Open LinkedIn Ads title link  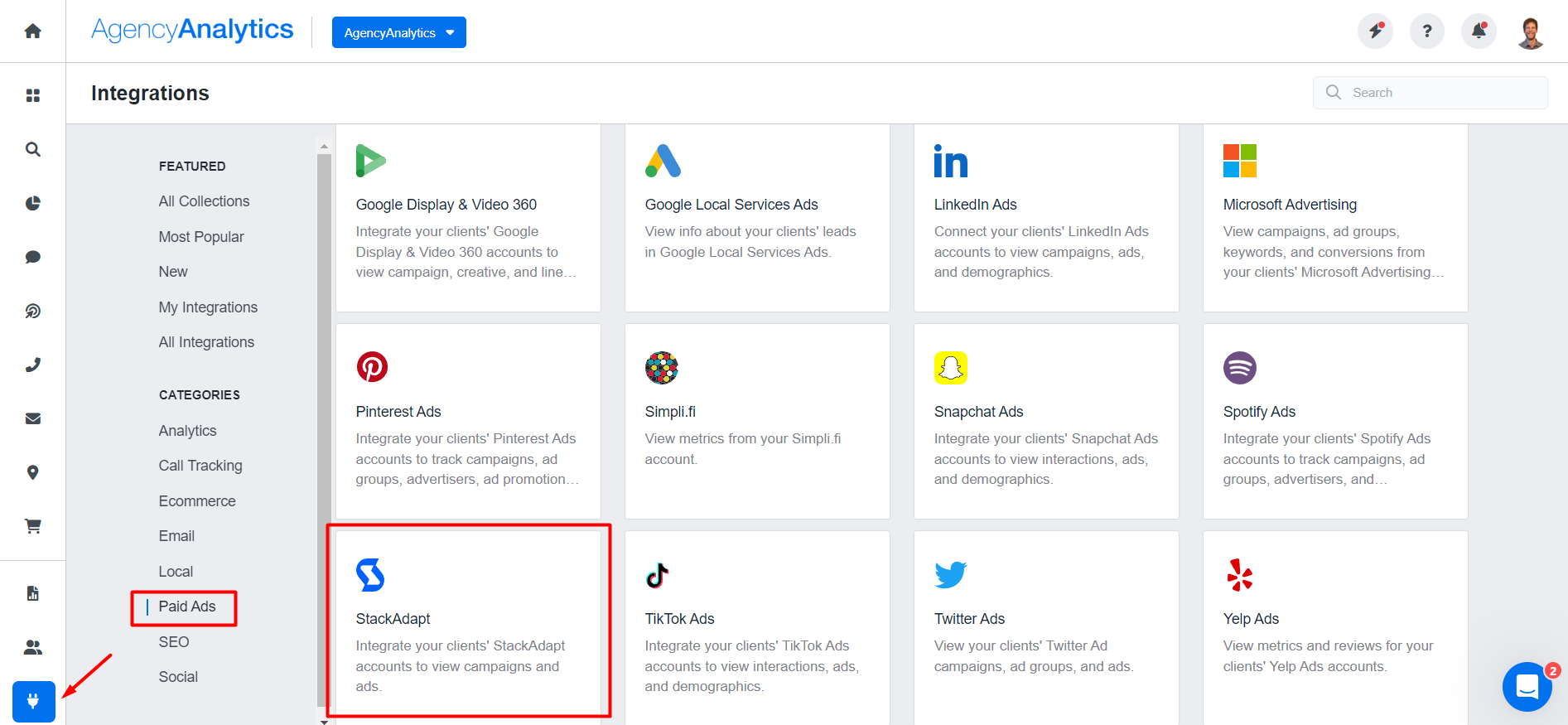(x=975, y=205)
